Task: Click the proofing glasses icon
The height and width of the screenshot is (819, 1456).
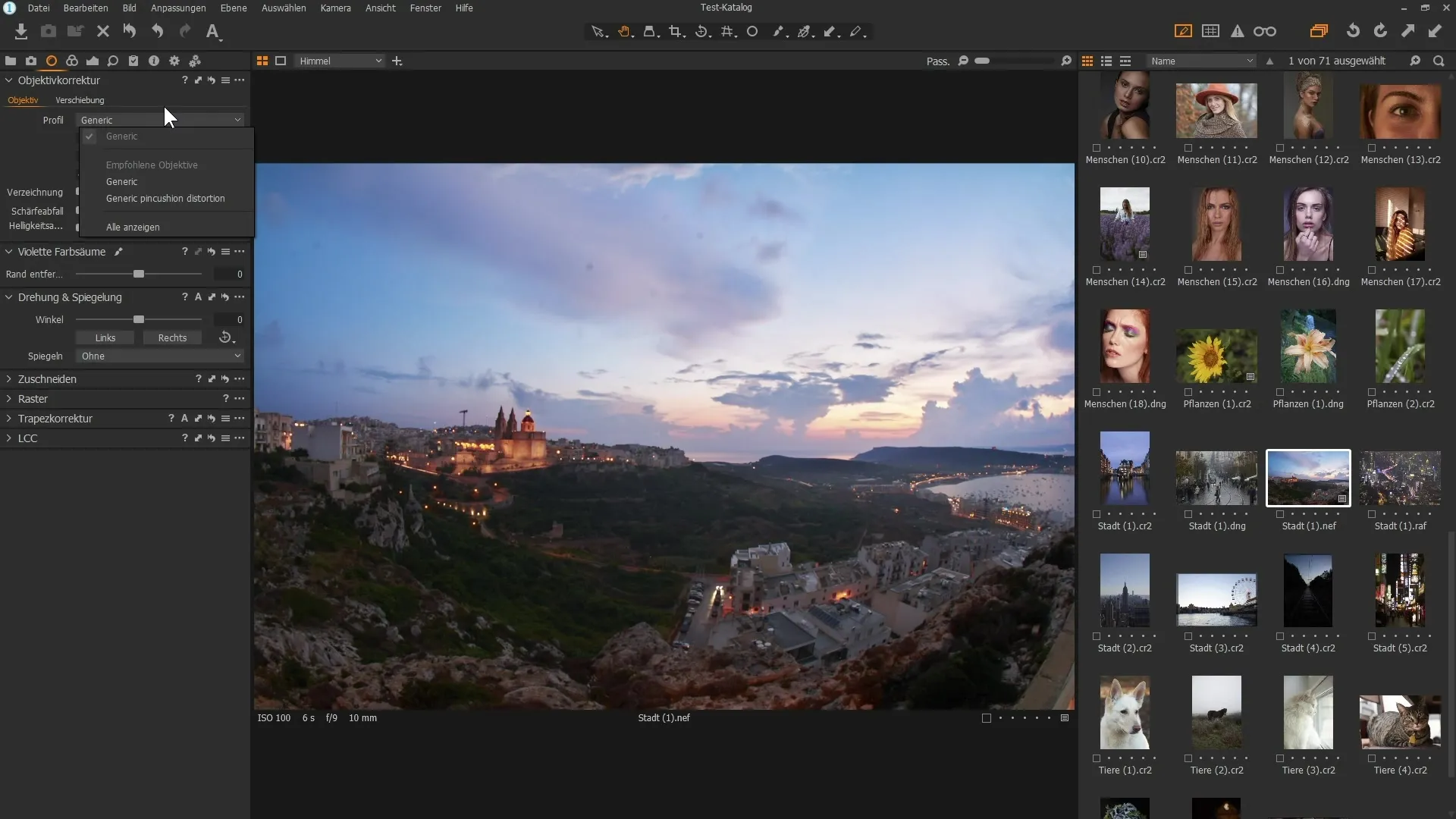Action: tap(1265, 31)
